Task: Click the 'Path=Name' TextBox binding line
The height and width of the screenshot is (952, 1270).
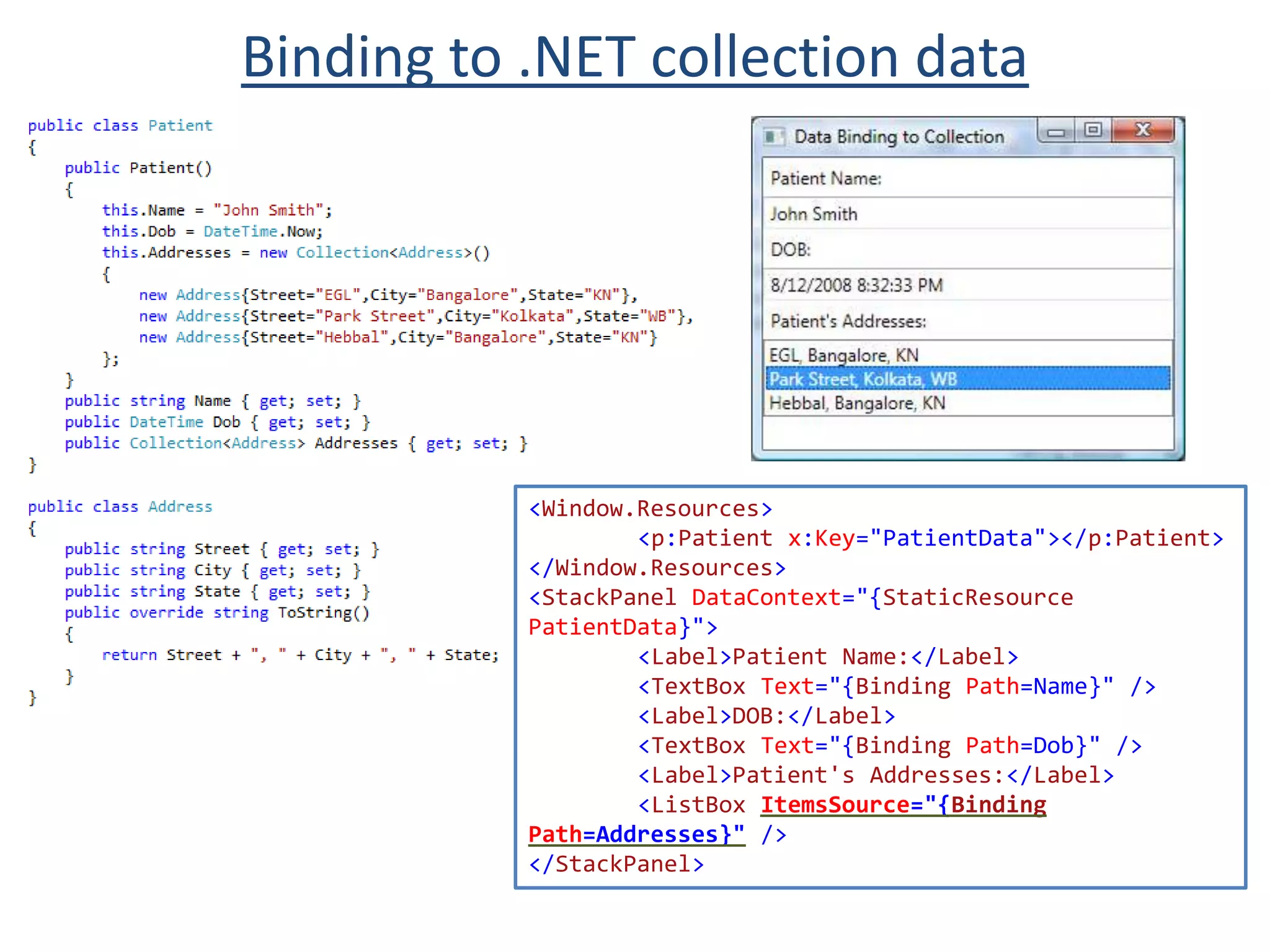Action: click(x=897, y=687)
